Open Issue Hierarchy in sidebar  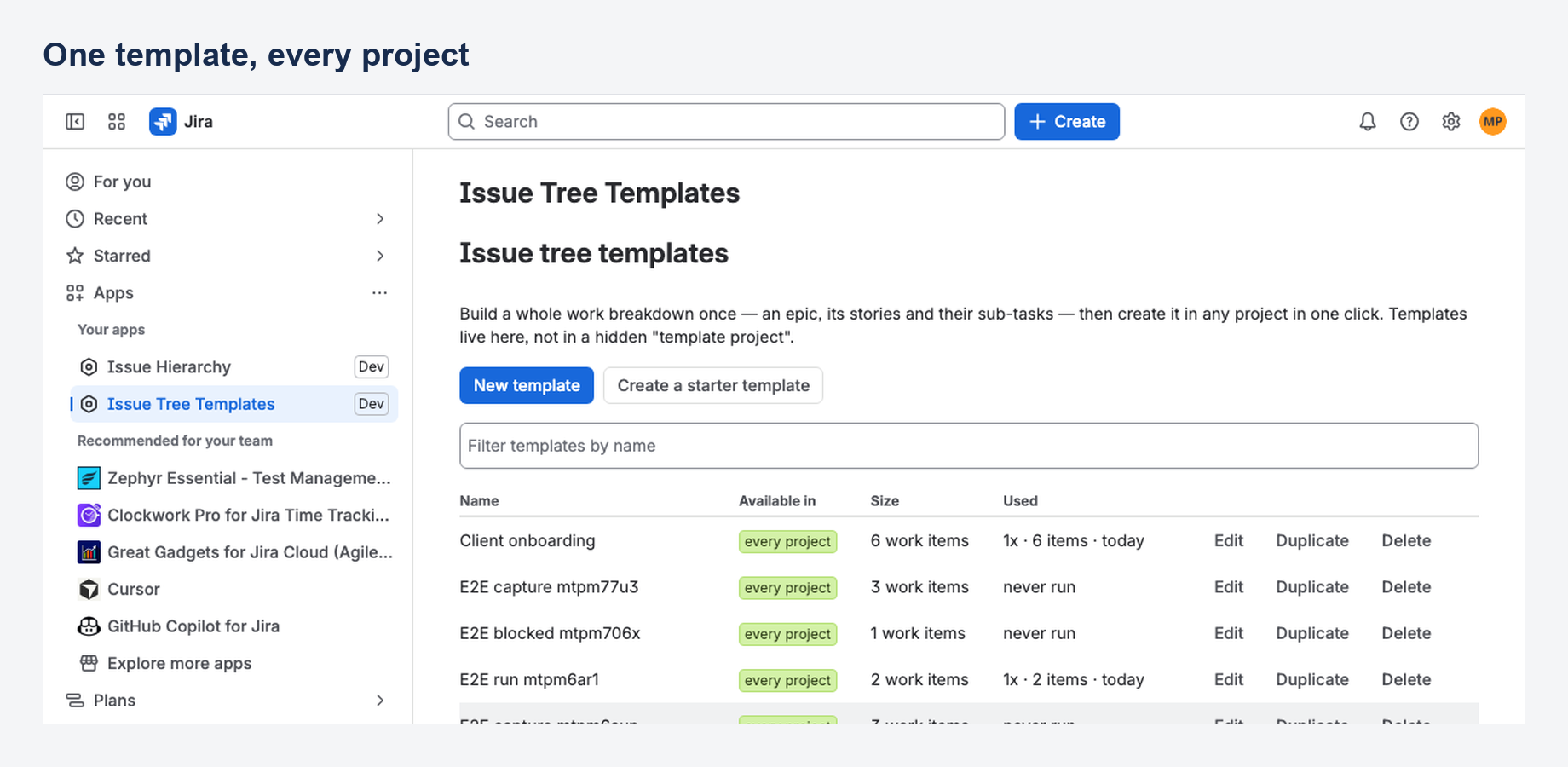click(233, 367)
